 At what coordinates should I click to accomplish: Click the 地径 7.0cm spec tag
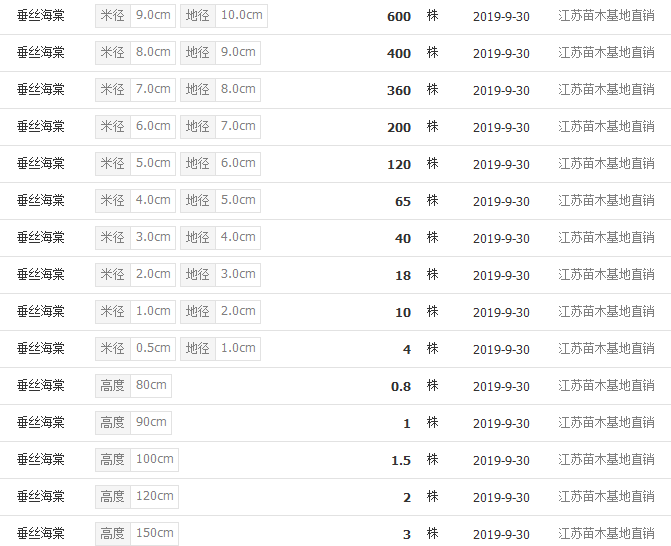coord(220,127)
